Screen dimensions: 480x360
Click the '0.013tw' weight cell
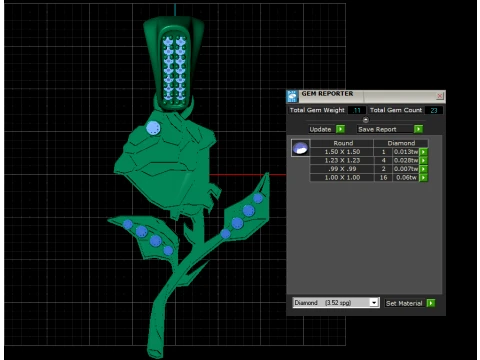[x=405, y=152]
